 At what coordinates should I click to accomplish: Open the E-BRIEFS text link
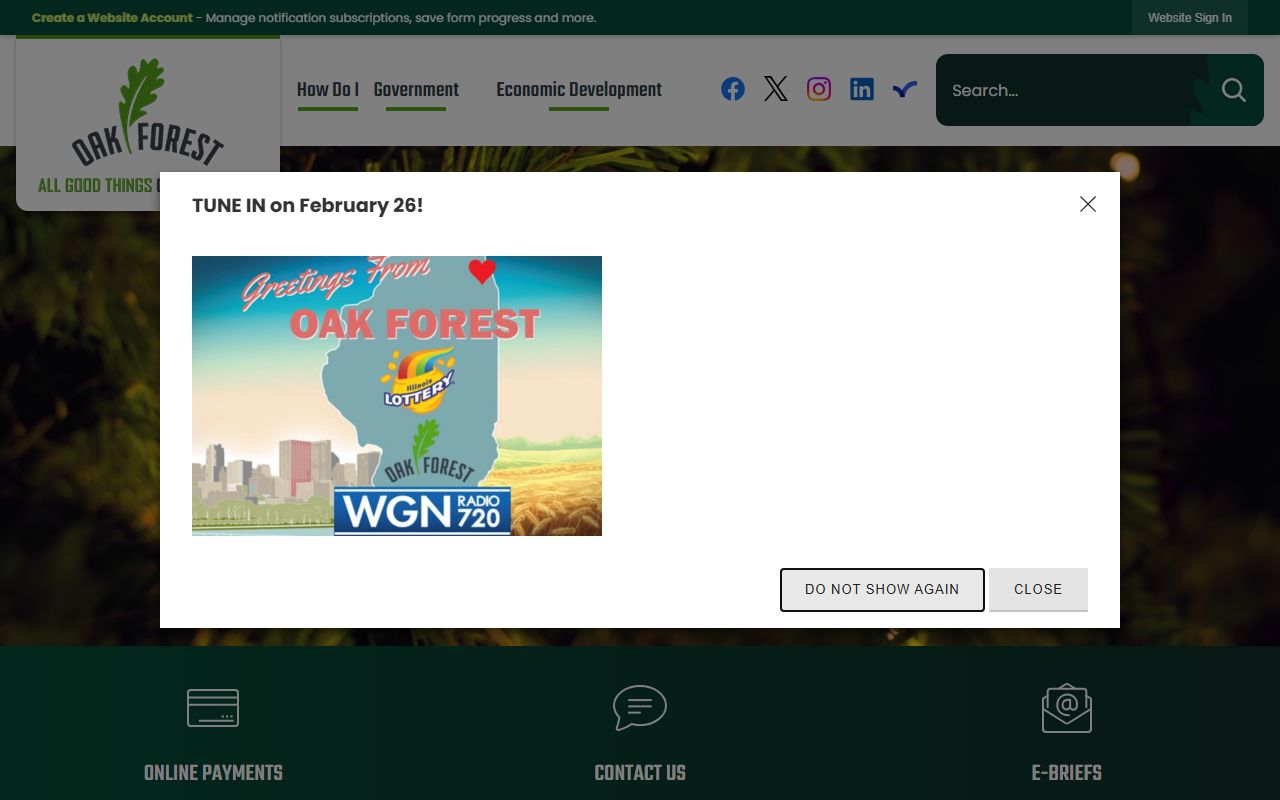[1066, 773]
